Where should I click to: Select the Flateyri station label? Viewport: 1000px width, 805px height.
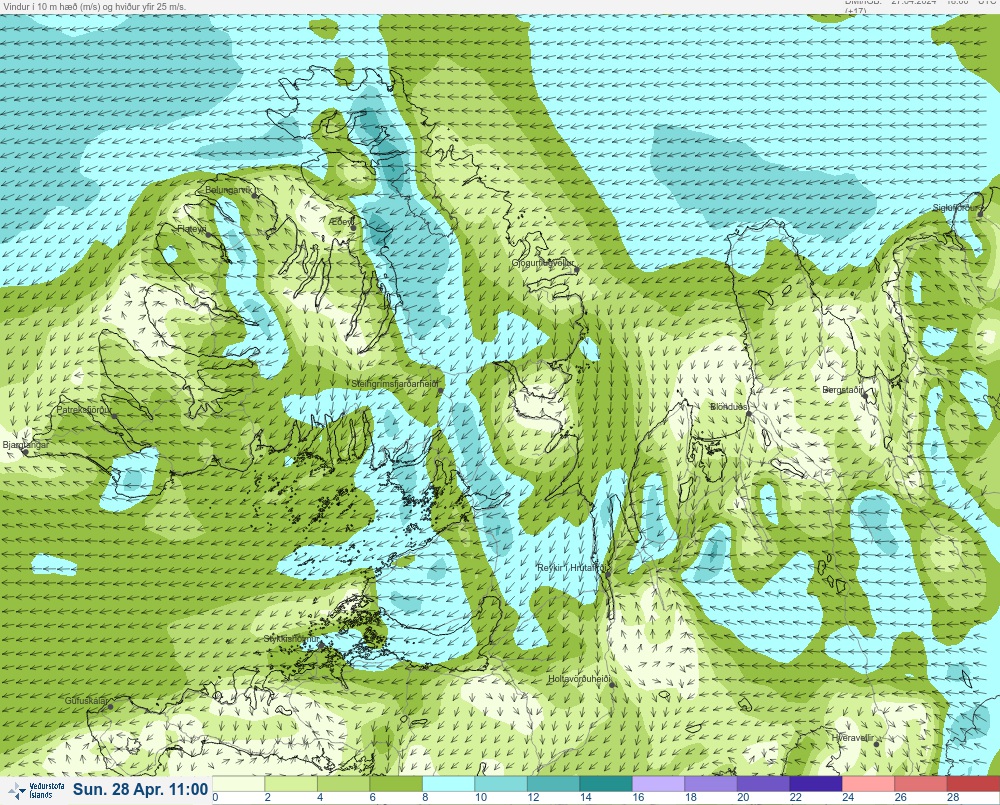(x=192, y=228)
